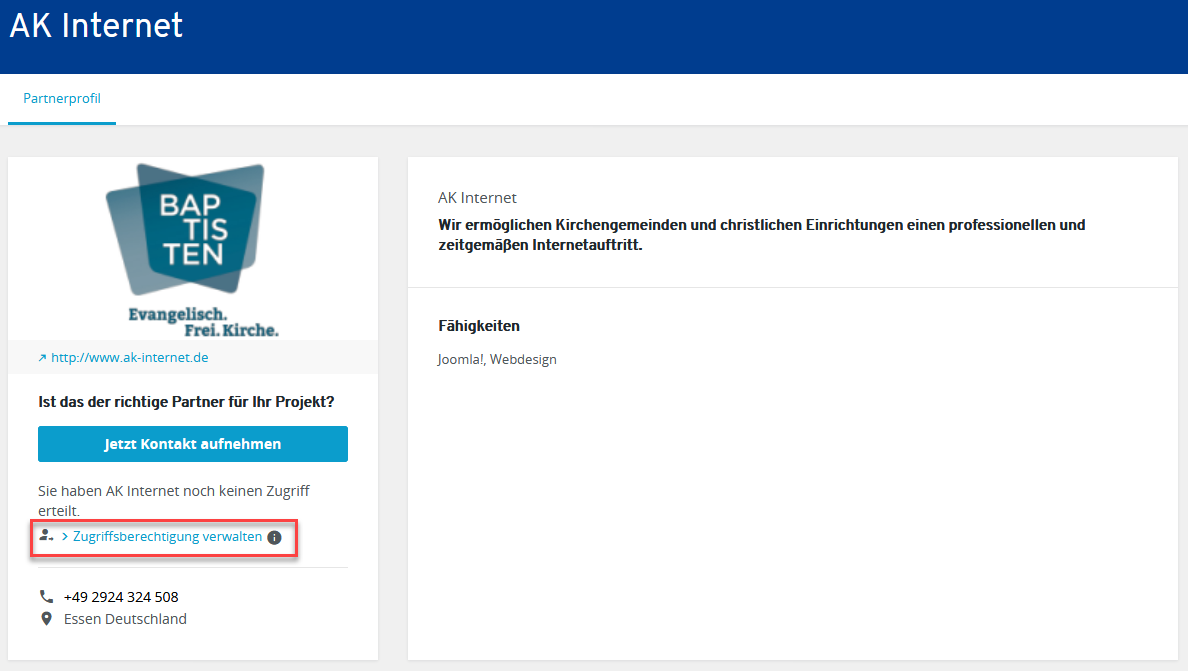
Task: Select the Essen Deutschland location text
Action: tap(125, 618)
